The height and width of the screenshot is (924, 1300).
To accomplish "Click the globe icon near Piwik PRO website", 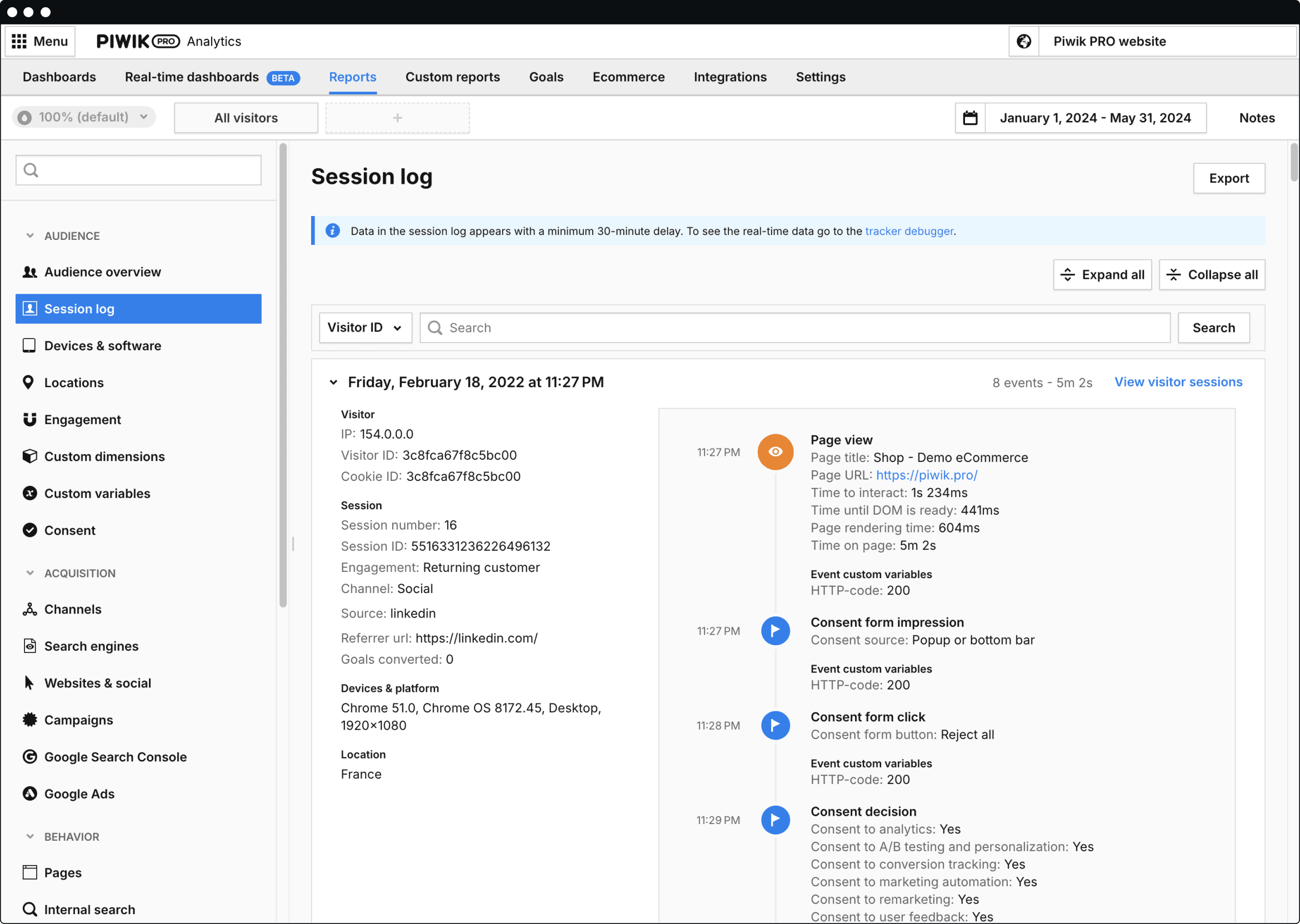I will pos(1024,41).
